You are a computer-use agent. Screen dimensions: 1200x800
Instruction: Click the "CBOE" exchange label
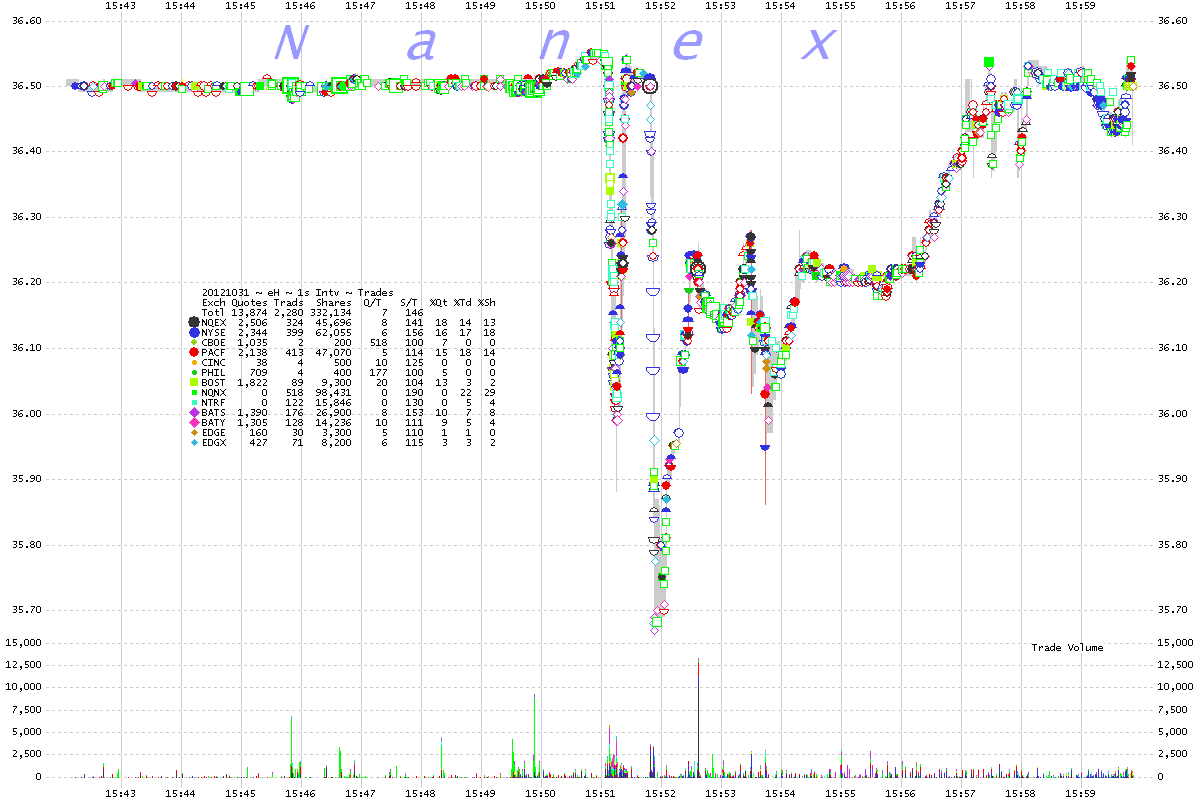tap(214, 342)
